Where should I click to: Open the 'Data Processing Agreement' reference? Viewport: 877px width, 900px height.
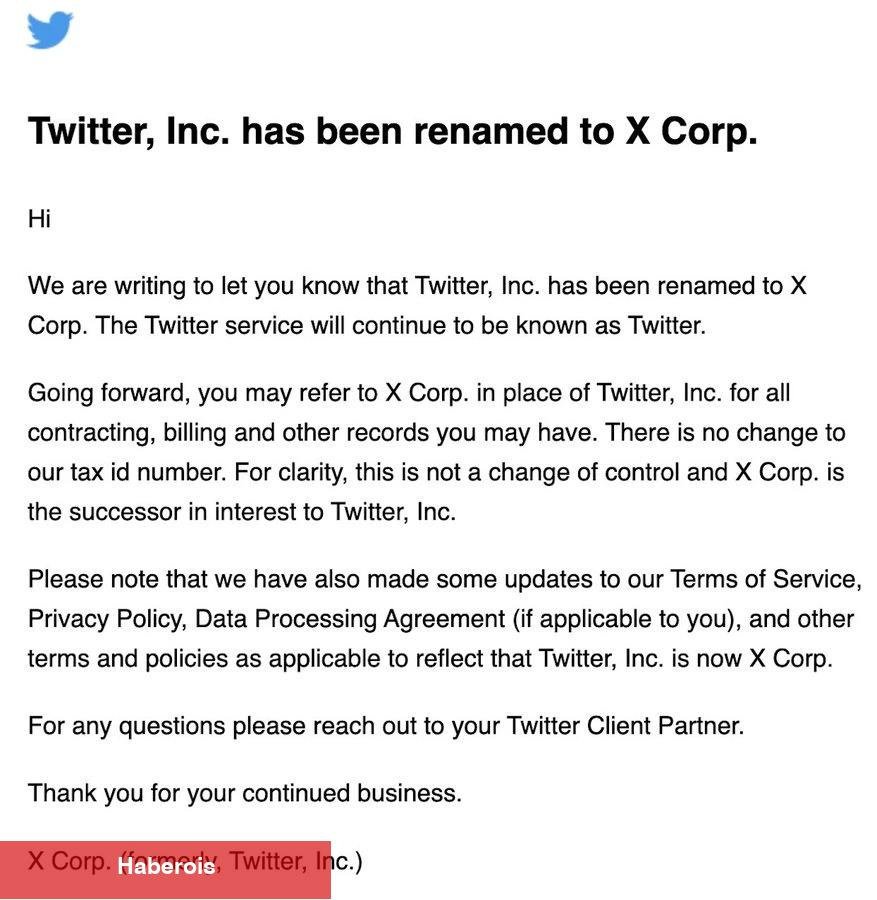[350, 619]
